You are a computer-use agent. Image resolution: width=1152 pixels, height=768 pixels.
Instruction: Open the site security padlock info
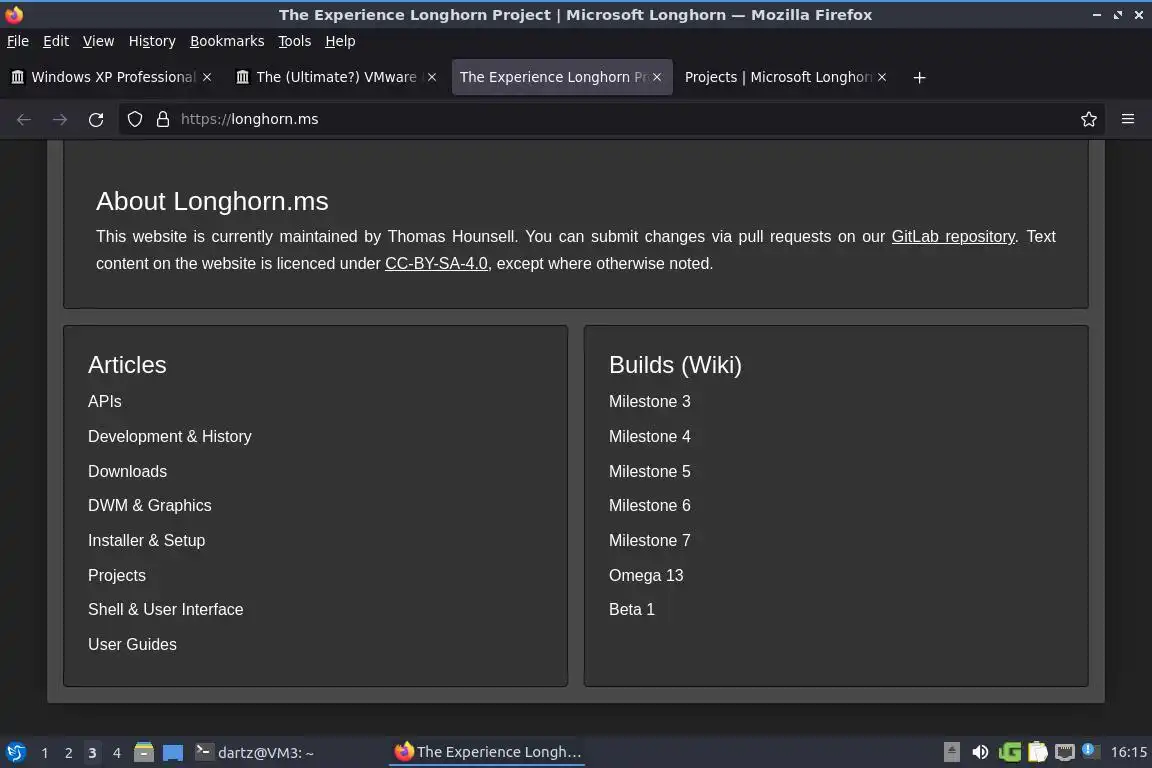click(163, 119)
